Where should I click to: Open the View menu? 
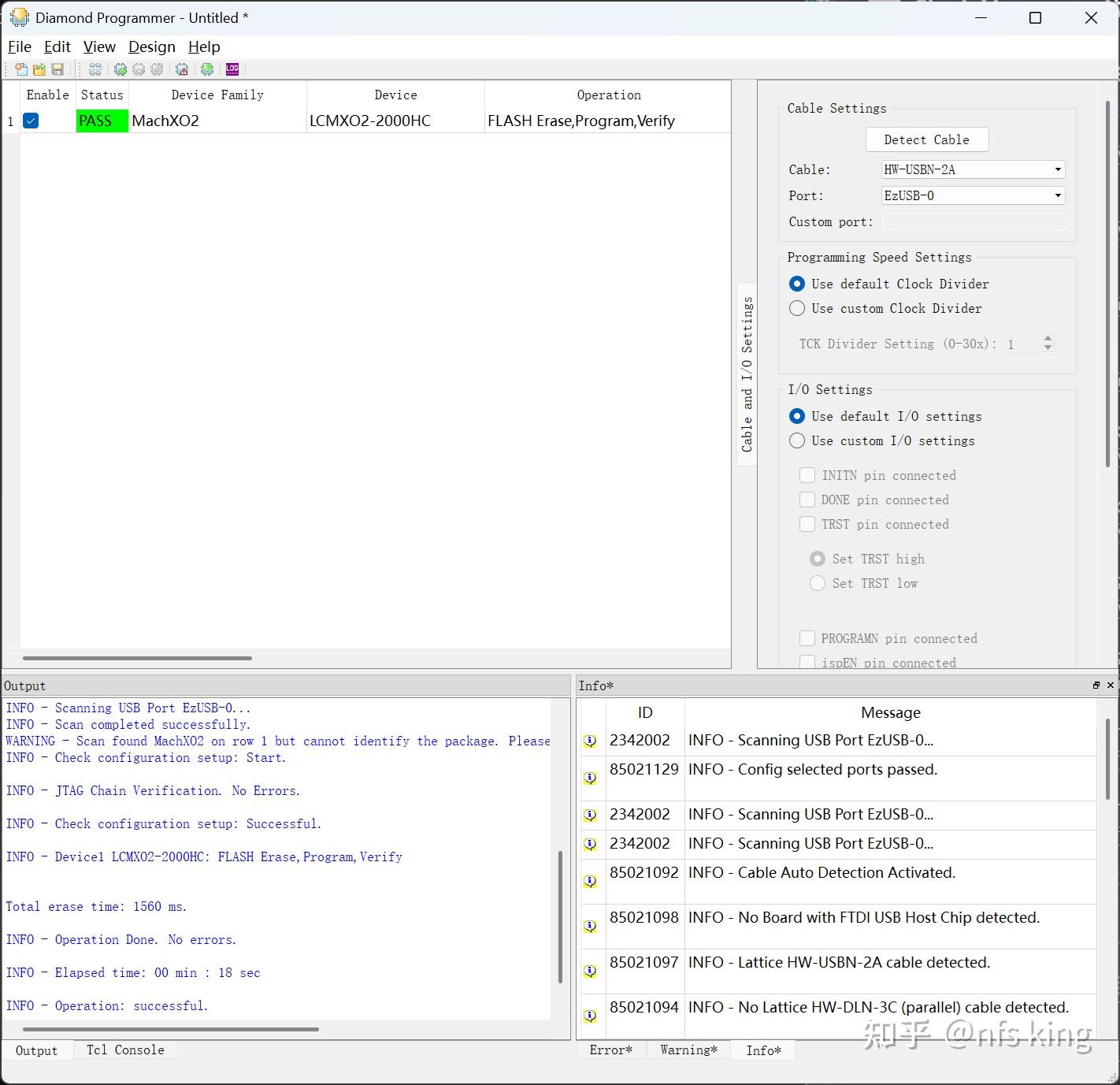pos(99,46)
